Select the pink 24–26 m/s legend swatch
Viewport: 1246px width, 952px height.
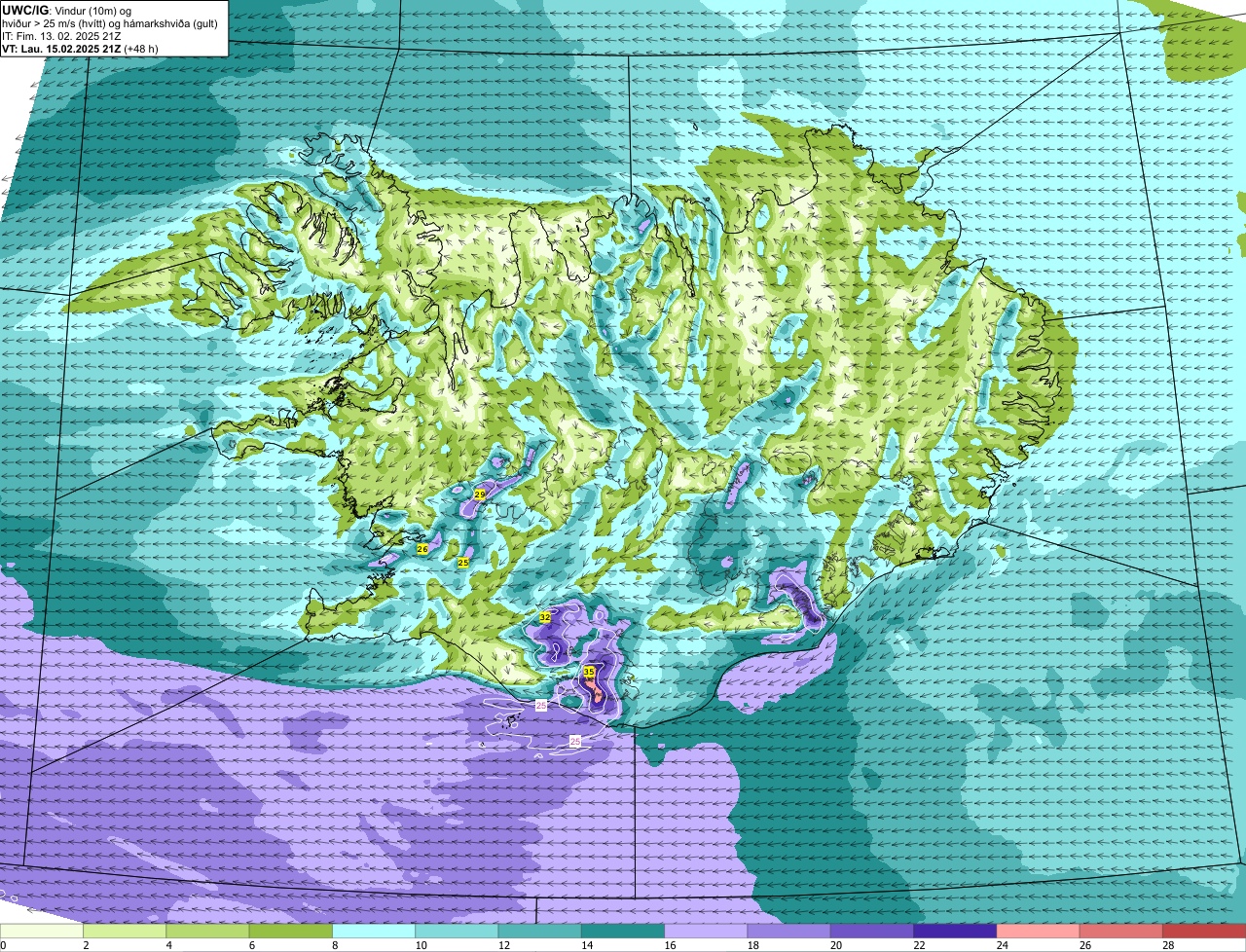point(1039,931)
